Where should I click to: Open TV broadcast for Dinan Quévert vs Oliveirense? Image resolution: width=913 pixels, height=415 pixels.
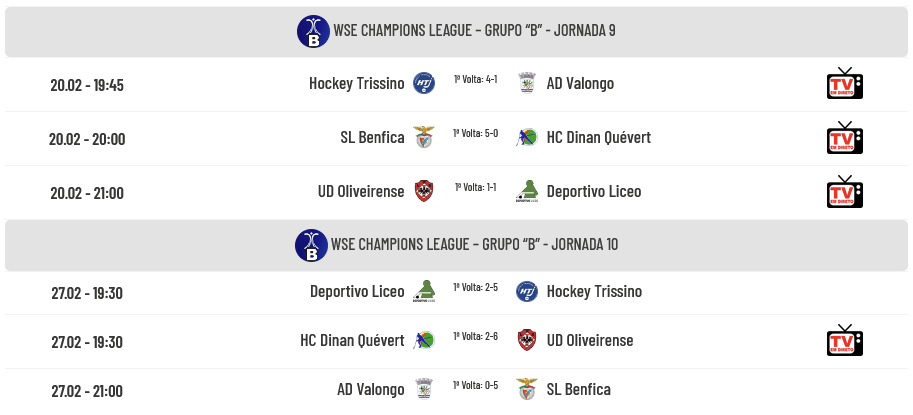tap(844, 341)
